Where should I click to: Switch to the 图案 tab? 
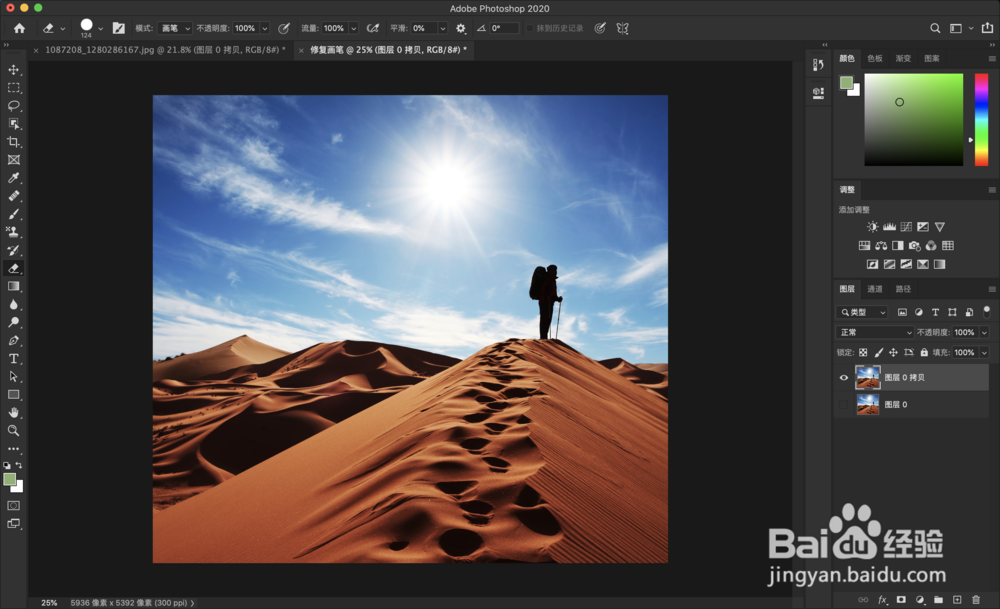[932, 58]
